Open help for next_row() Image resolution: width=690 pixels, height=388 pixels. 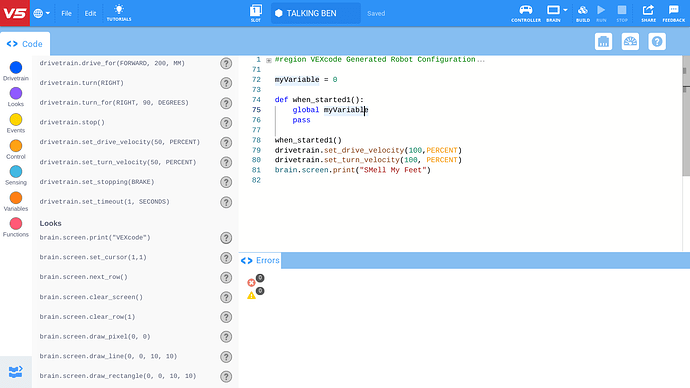[x=226, y=278]
